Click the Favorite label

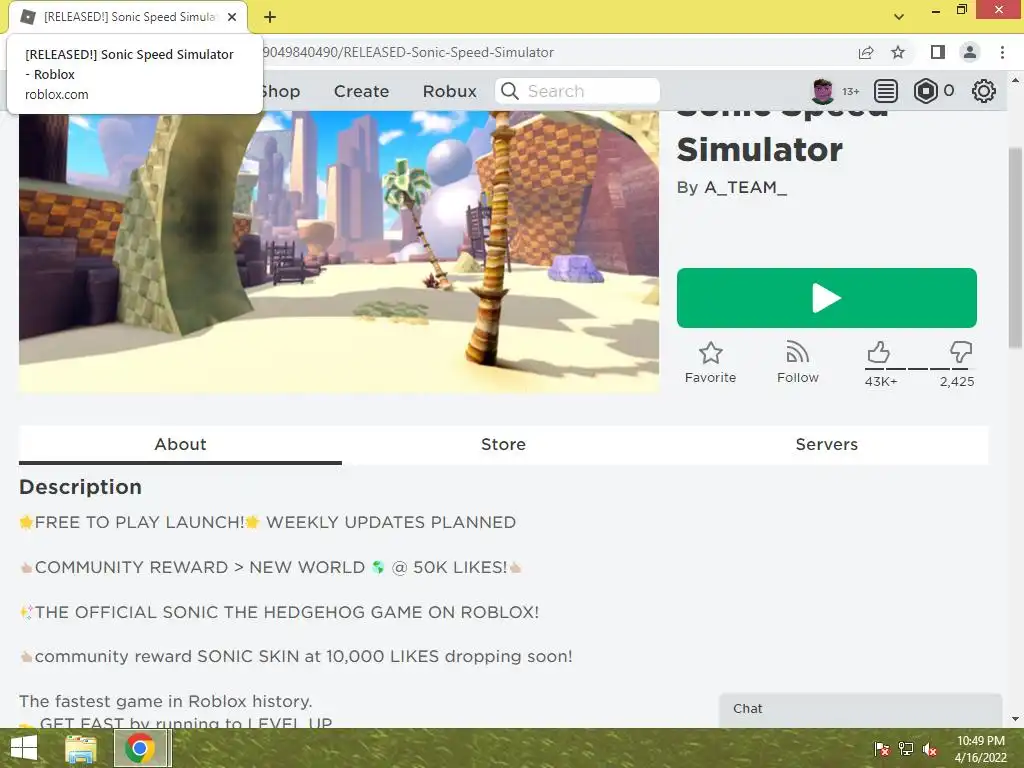pyautogui.click(x=711, y=377)
